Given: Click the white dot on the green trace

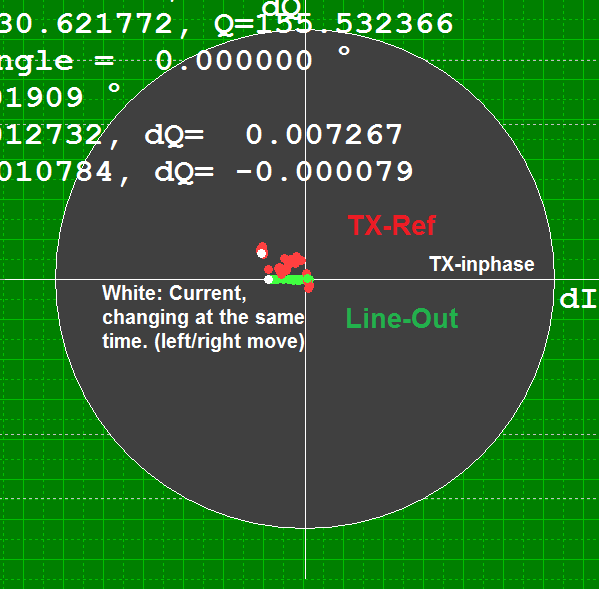Looking at the screenshot, I should (x=269, y=280).
